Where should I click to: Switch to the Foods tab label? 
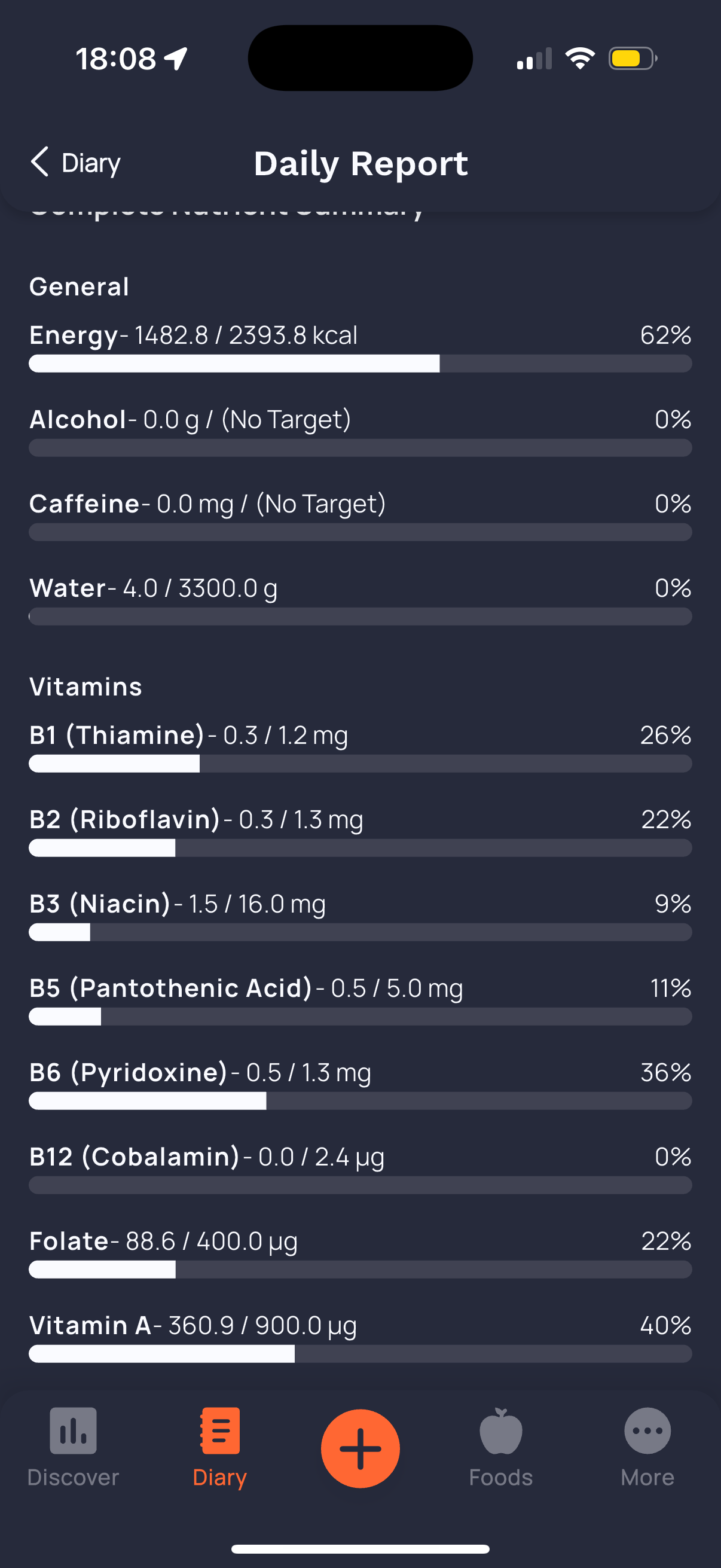(501, 1477)
